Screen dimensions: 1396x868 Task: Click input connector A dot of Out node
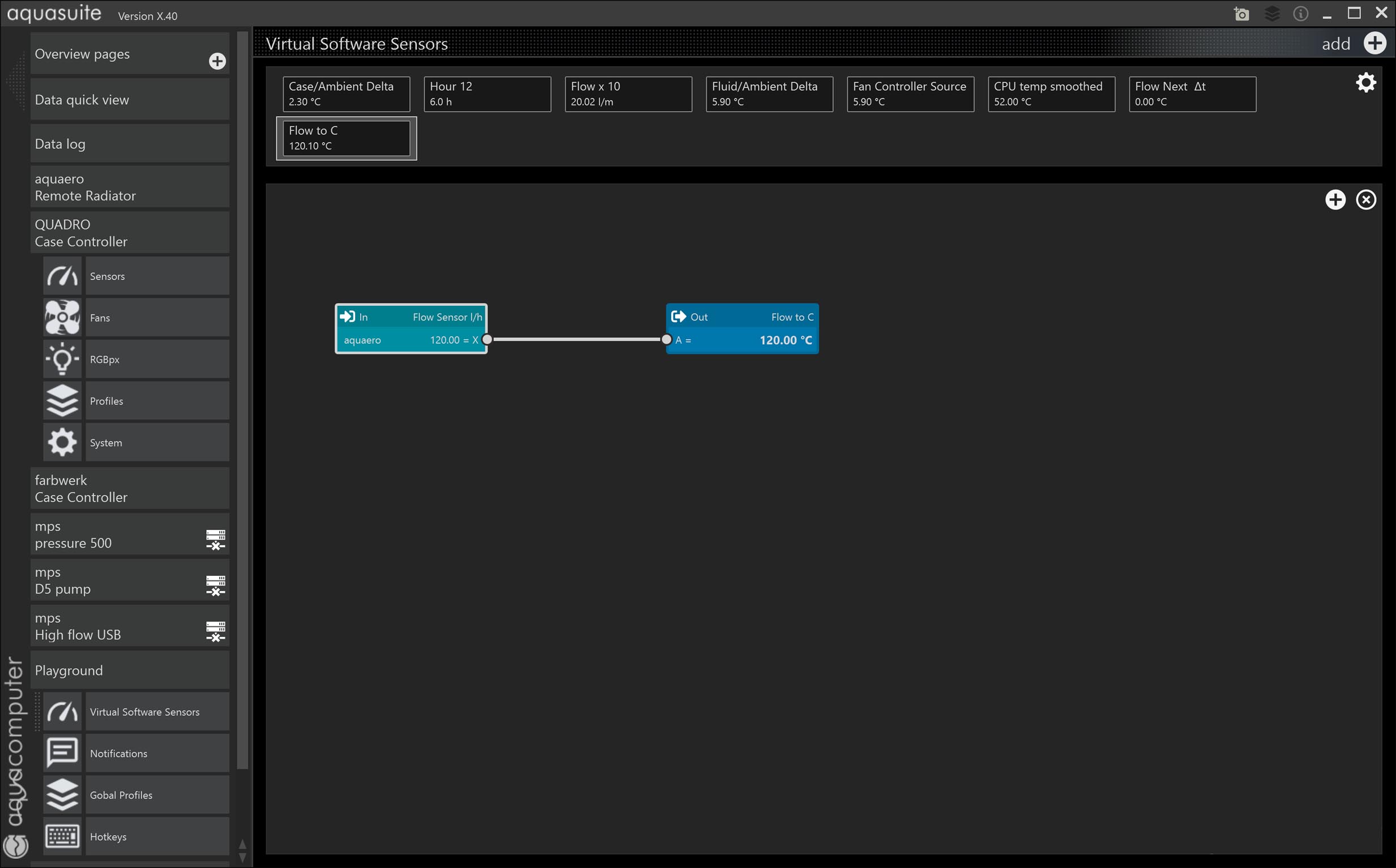[x=667, y=339]
